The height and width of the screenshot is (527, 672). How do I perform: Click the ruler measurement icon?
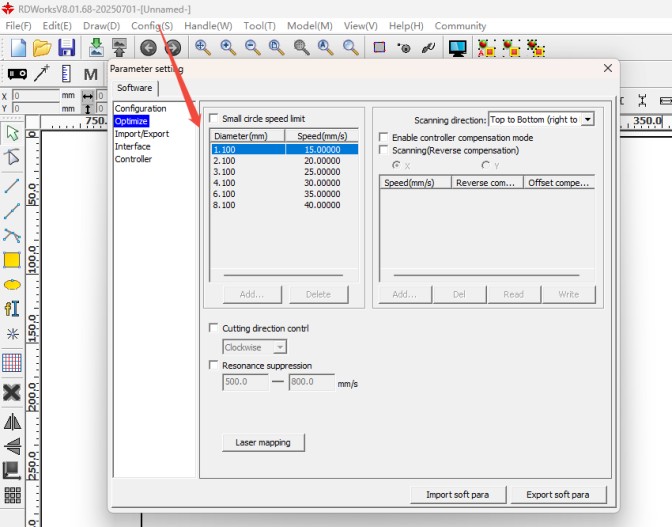click(66, 74)
